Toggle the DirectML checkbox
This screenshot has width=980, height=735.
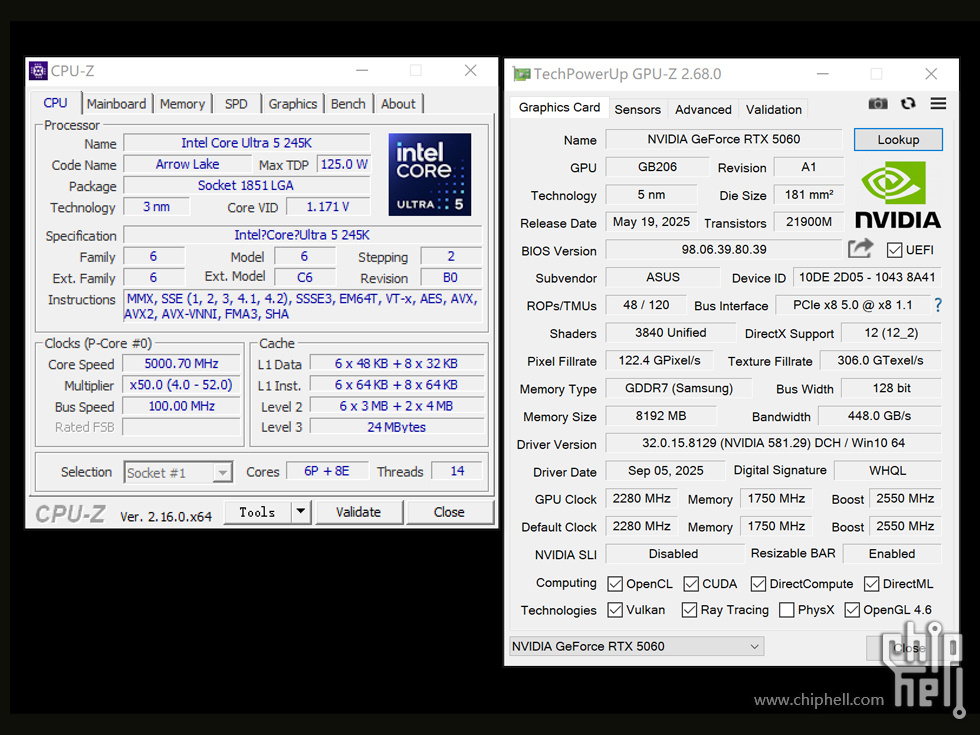871,584
